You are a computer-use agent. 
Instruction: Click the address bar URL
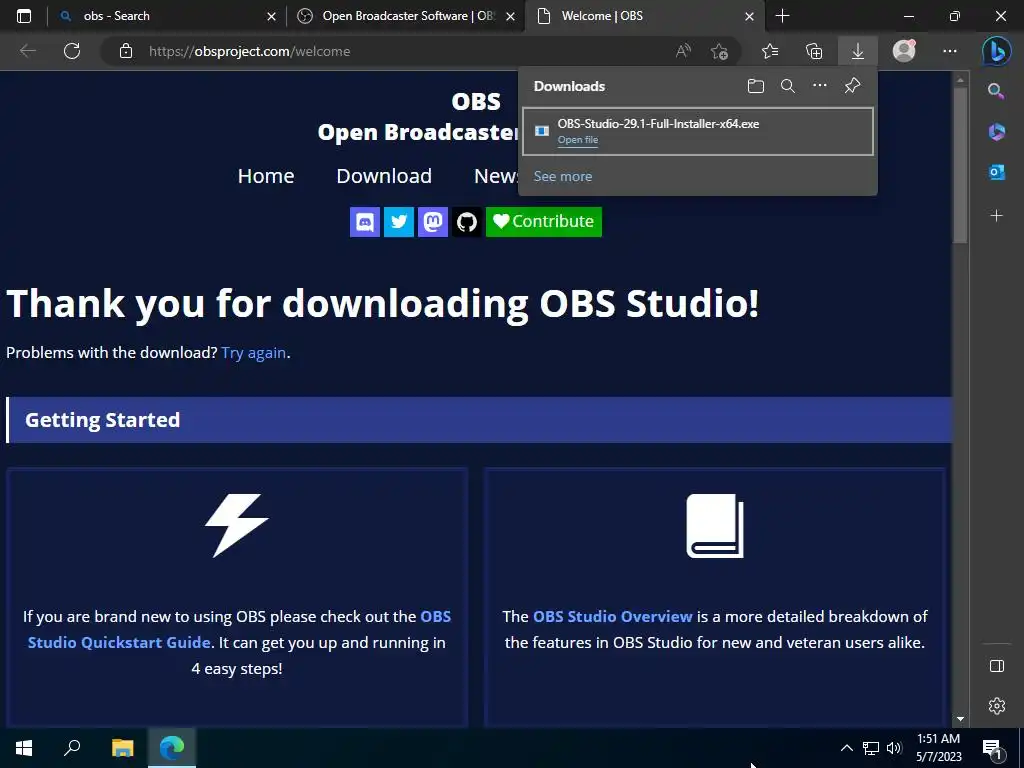pyautogui.click(x=249, y=51)
